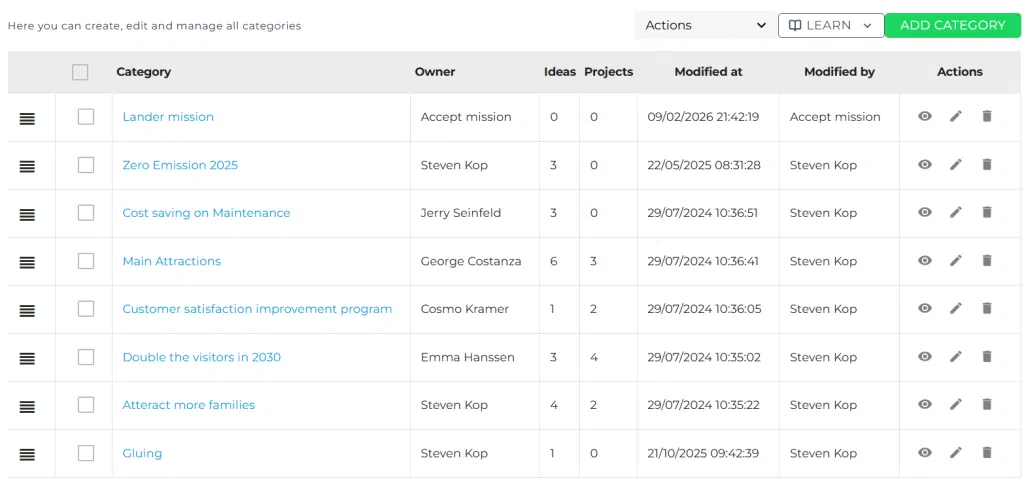View the Atteract more families category eye icon
Screen dimensions: 1024x490
point(924,404)
